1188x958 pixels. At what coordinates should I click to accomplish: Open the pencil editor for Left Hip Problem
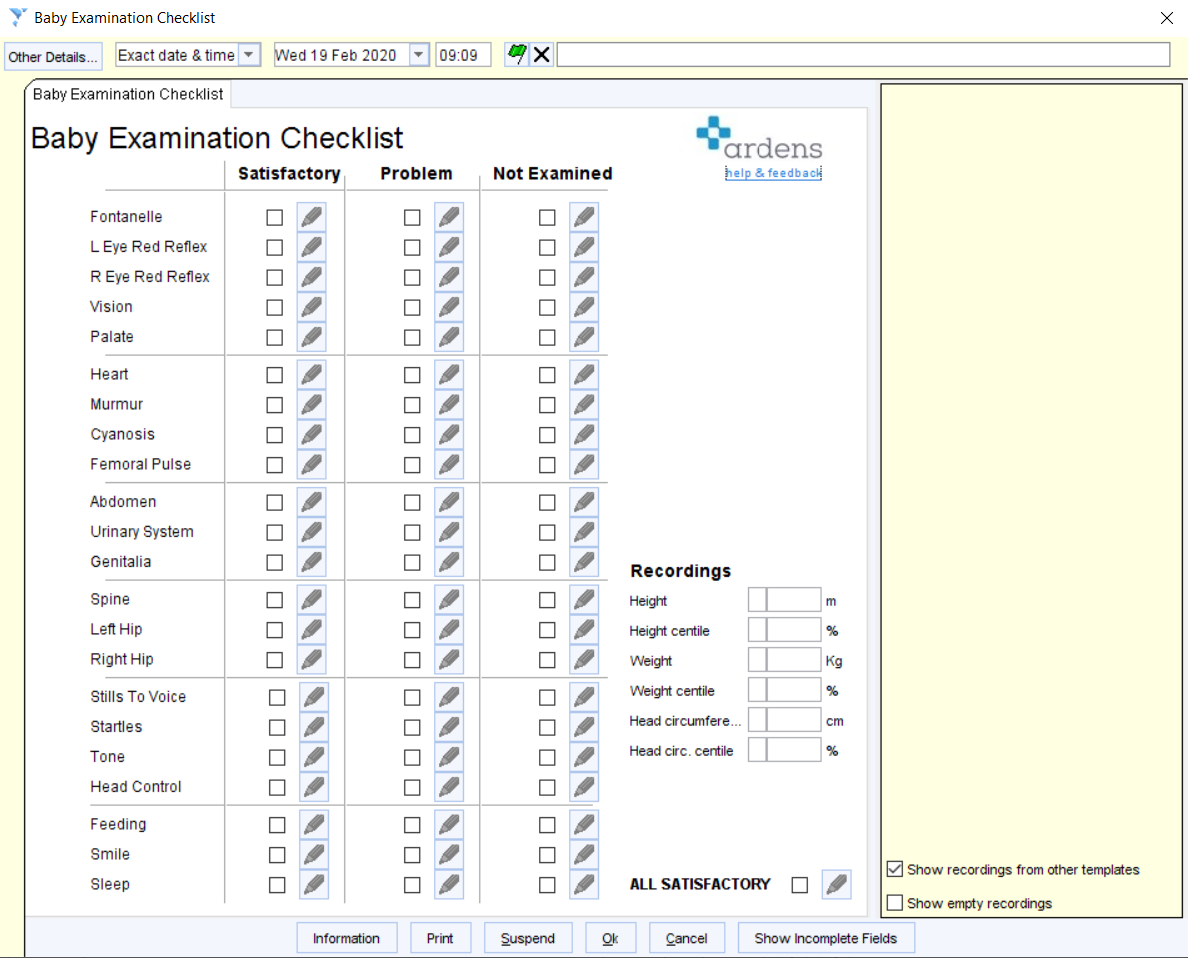point(448,629)
